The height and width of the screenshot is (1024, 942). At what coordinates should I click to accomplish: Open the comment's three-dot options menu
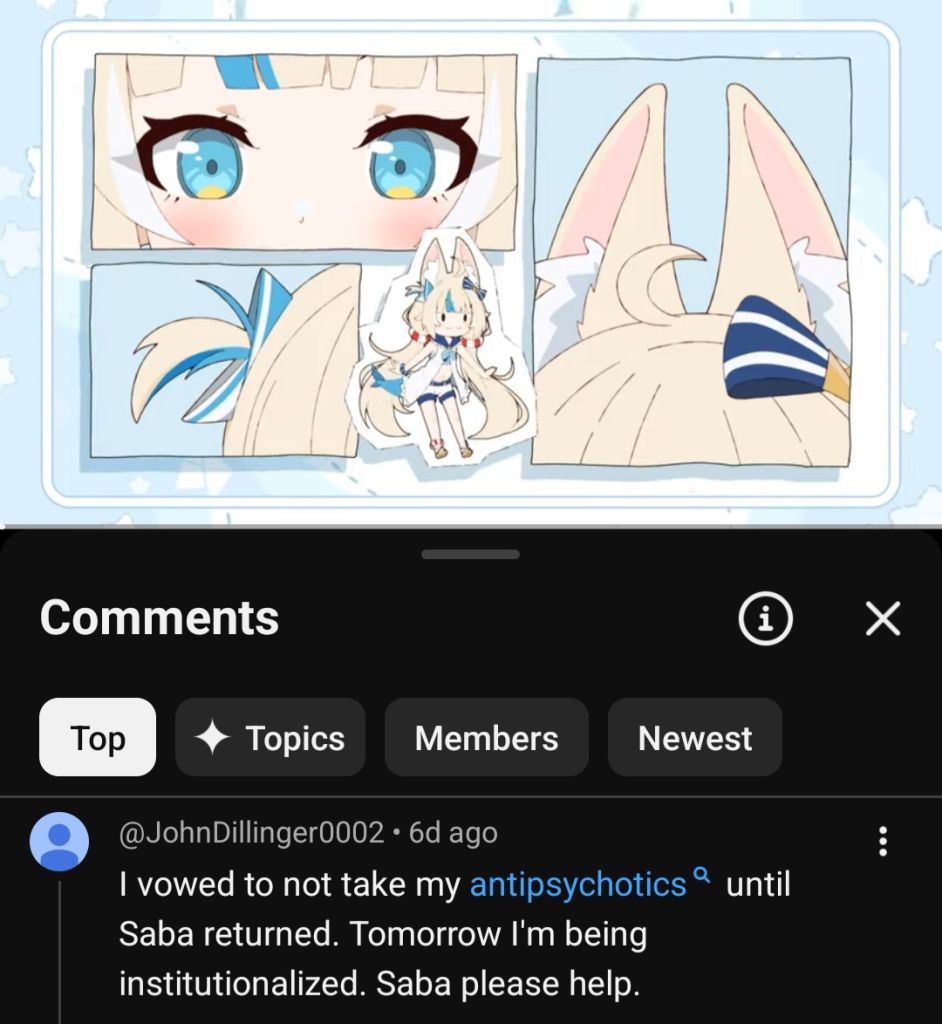click(x=883, y=841)
